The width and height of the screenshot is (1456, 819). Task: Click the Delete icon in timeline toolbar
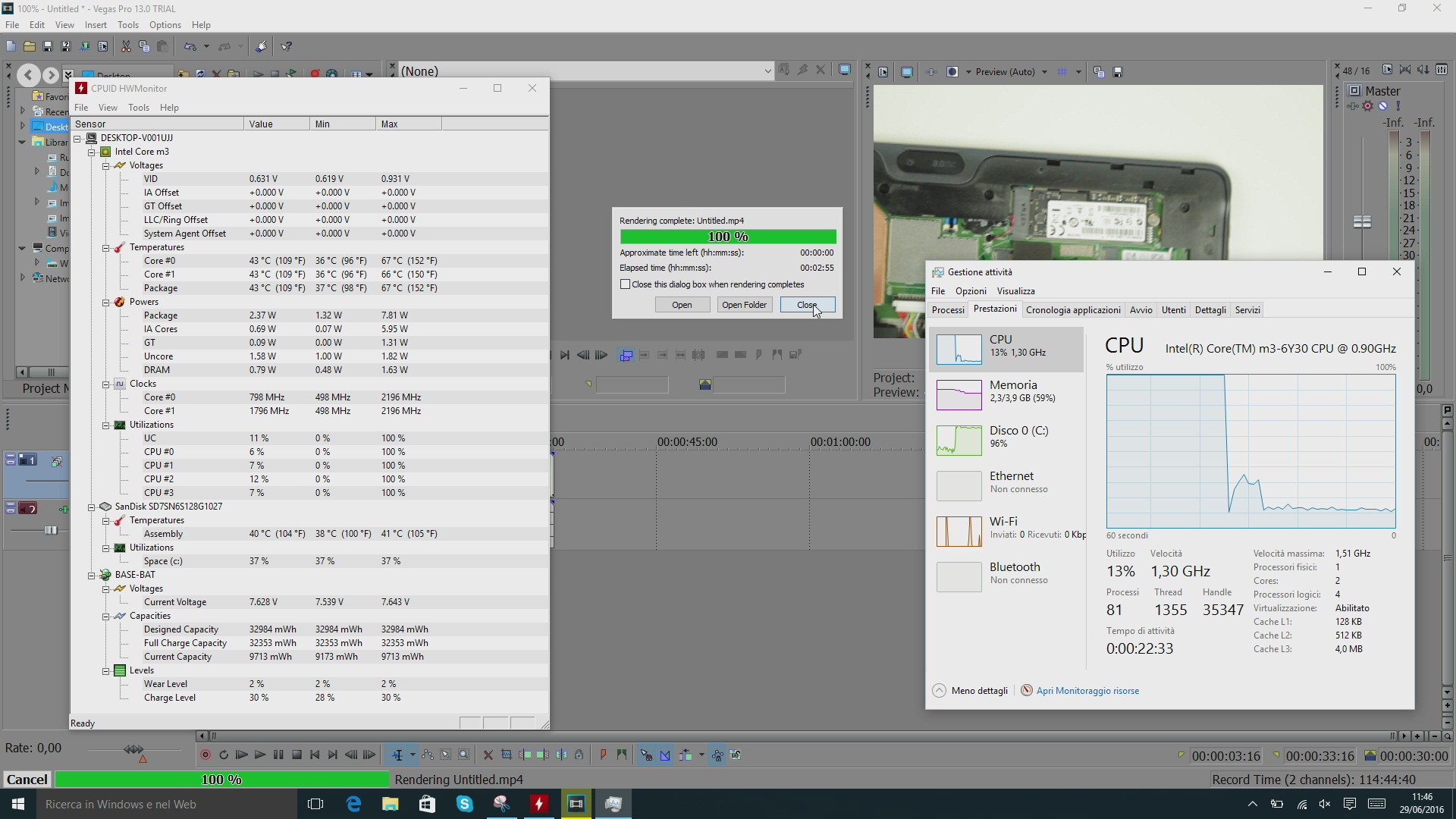488,755
